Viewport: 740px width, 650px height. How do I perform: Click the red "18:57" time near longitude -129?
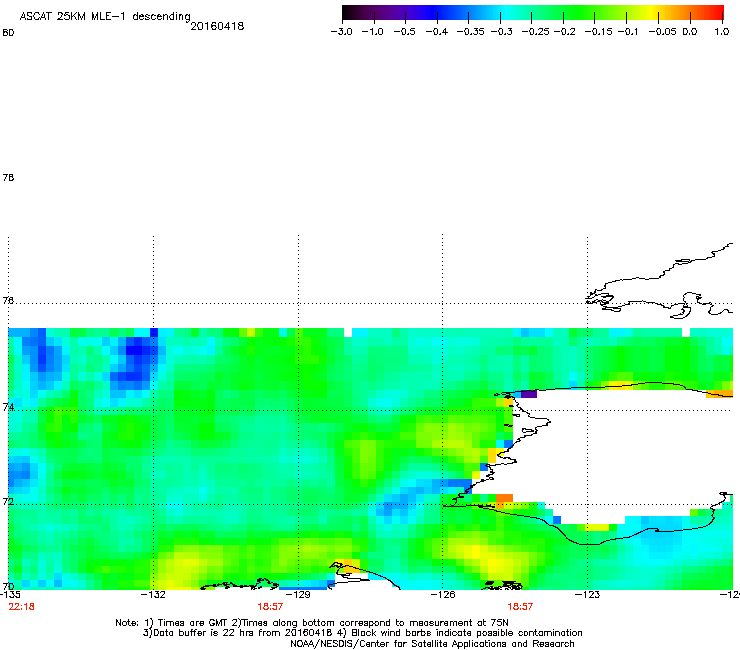(270, 607)
